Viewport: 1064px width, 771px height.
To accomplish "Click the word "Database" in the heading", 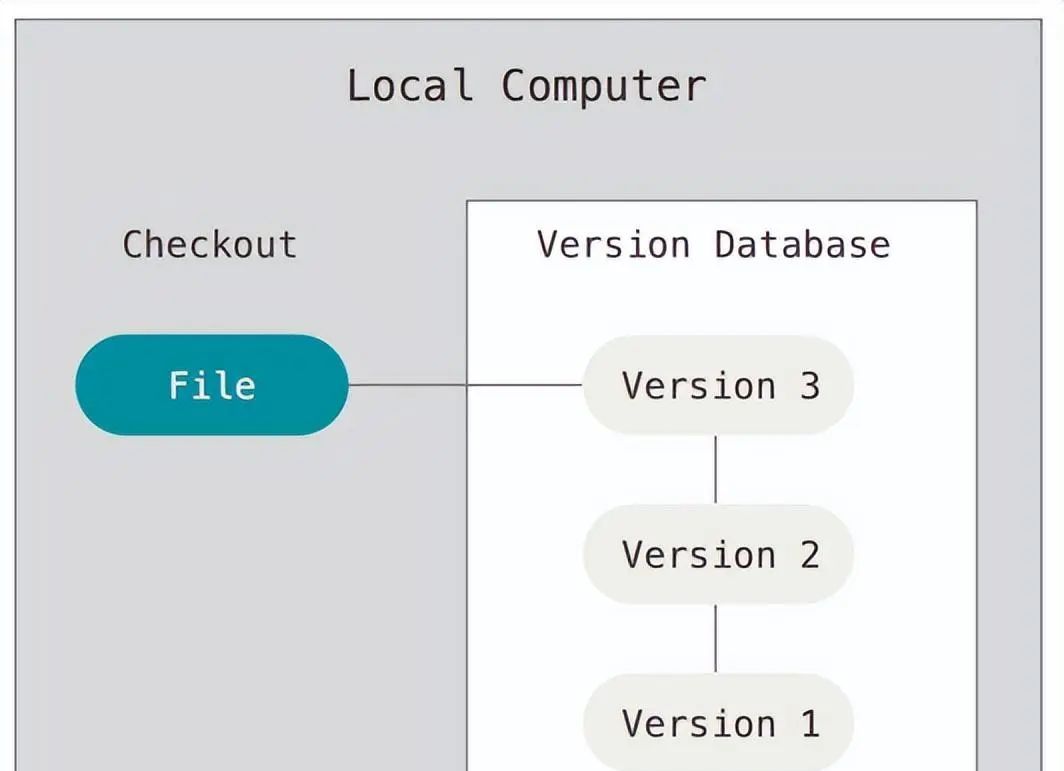I will [802, 245].
